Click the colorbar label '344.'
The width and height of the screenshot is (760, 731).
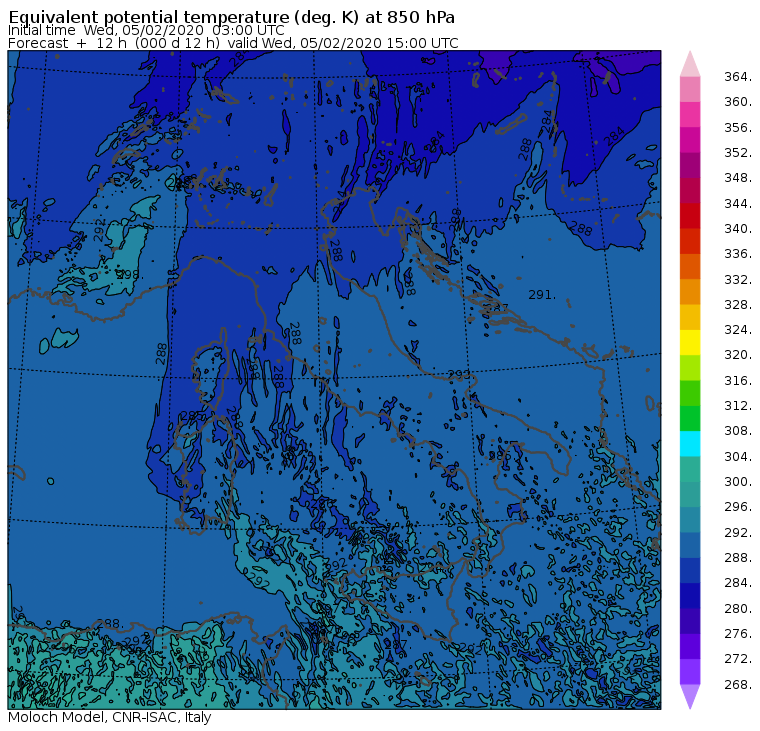point(738,204)
